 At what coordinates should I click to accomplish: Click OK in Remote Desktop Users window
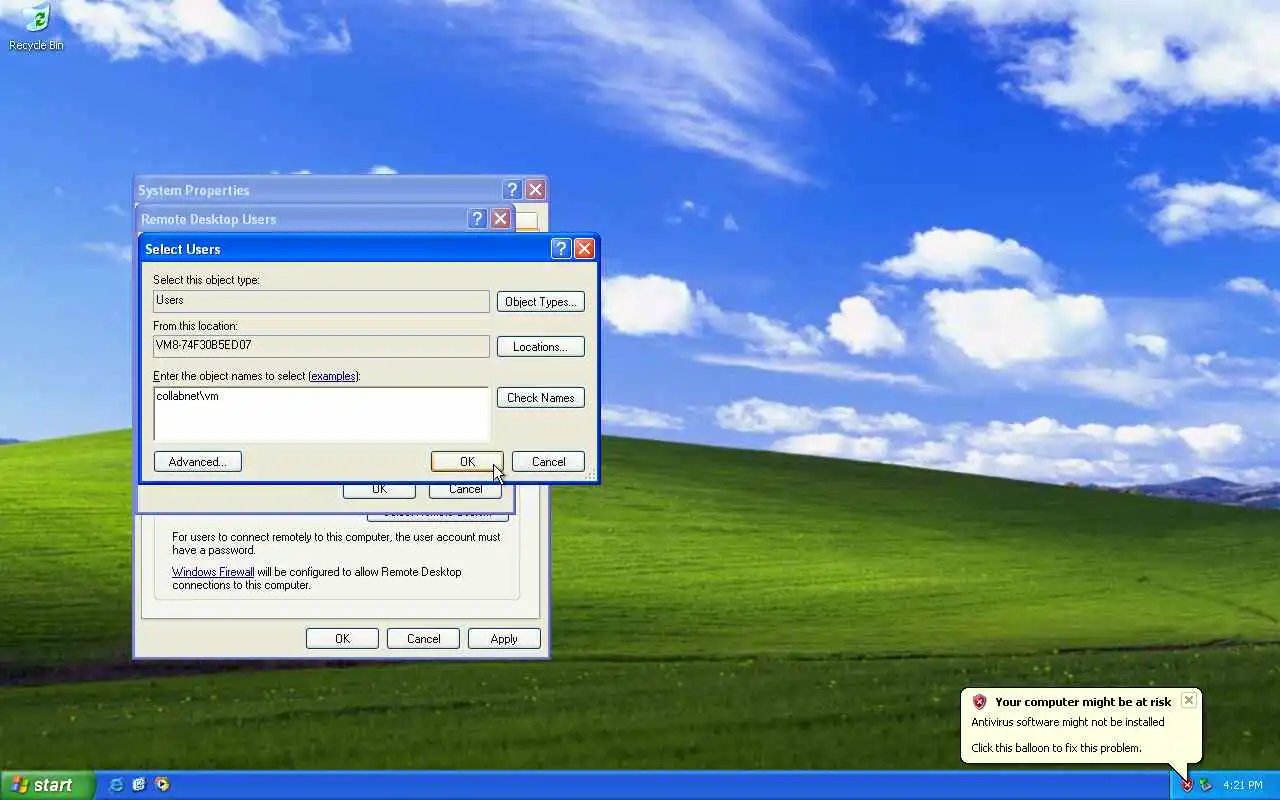379,490
